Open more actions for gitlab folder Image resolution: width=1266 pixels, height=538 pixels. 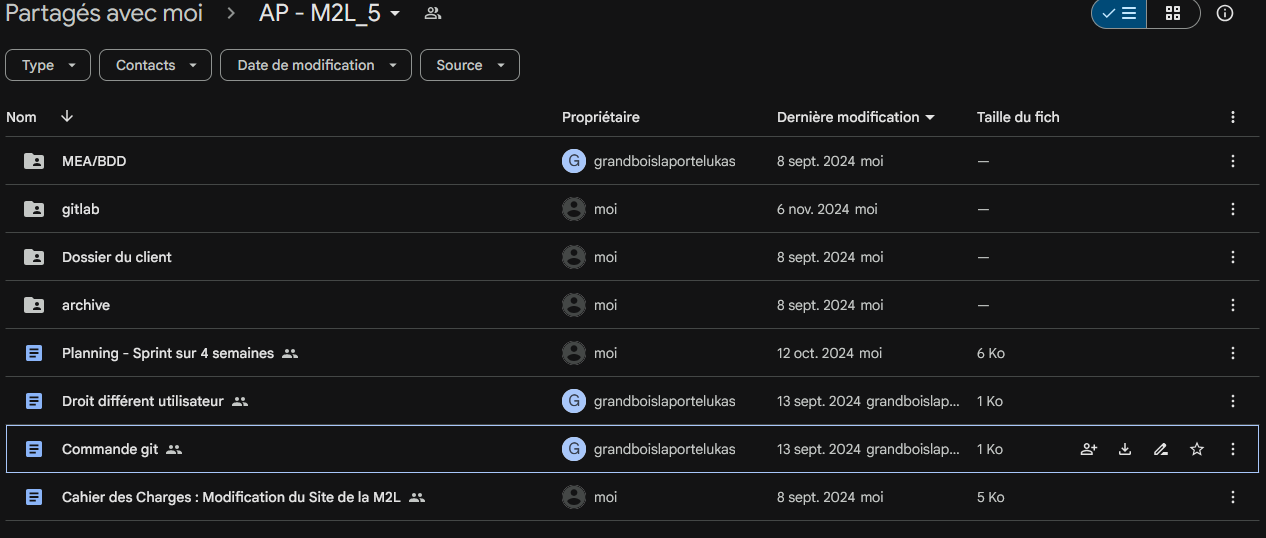tap(1233, 209)
